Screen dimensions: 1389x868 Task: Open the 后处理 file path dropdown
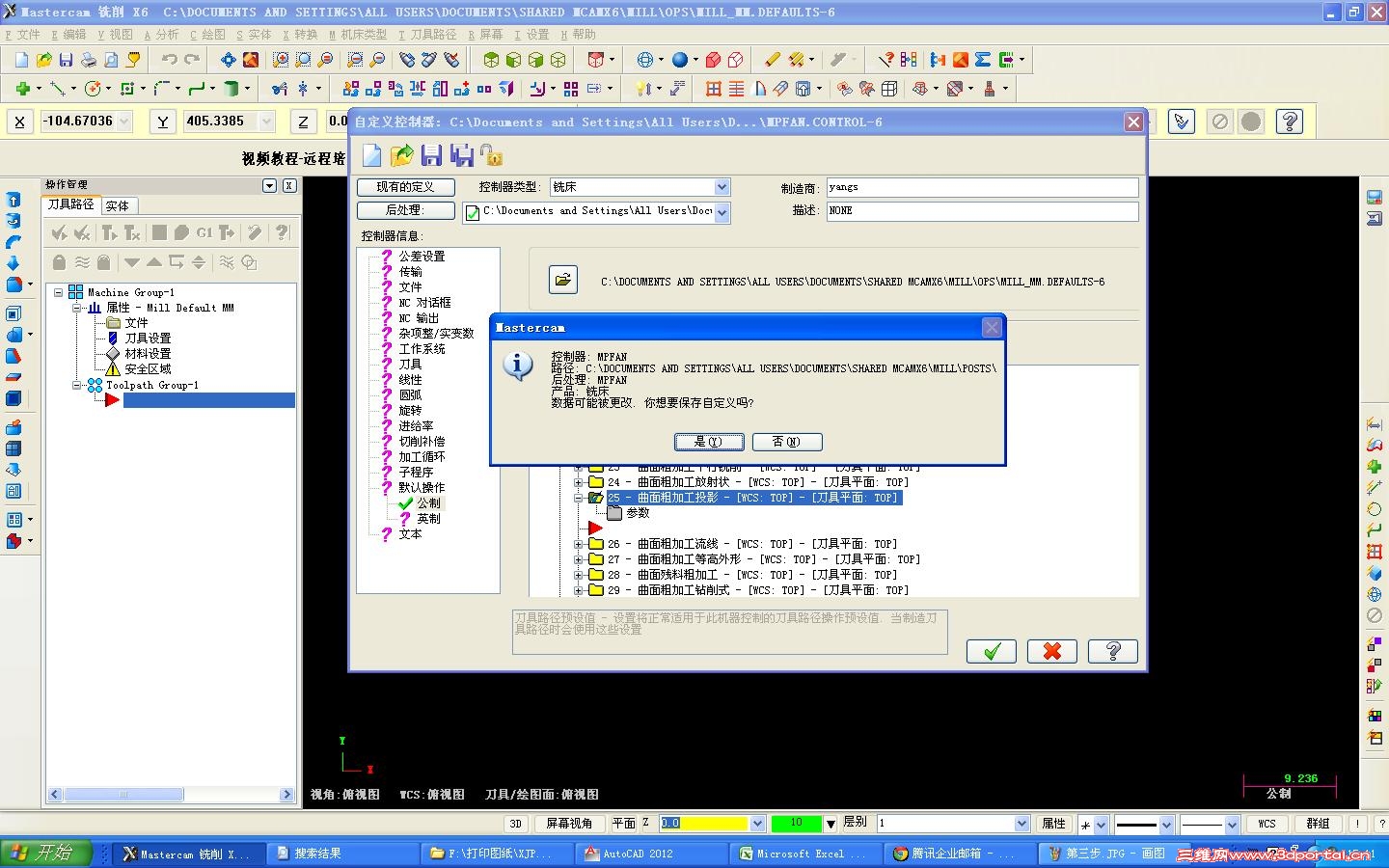[x=722, y=212]
